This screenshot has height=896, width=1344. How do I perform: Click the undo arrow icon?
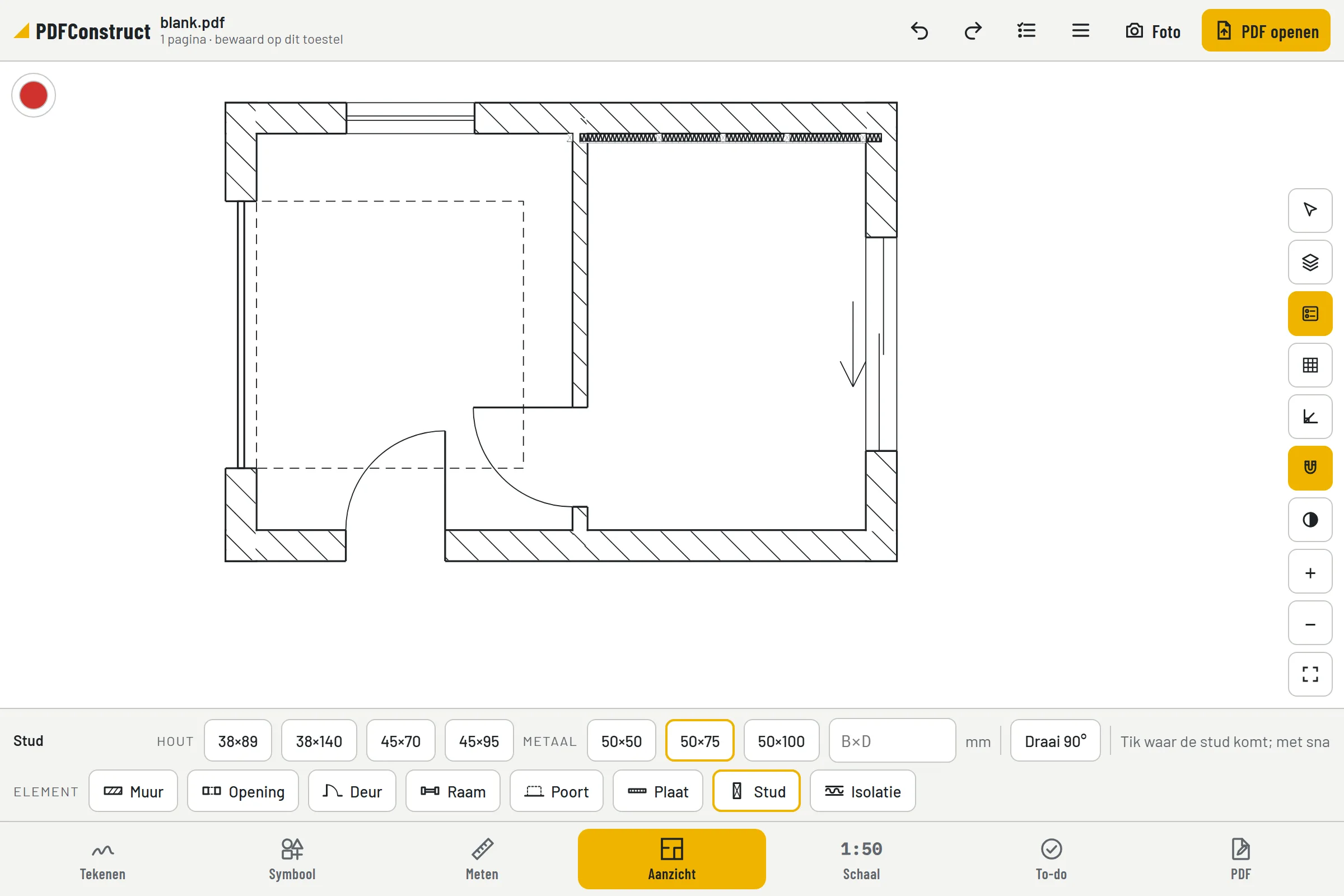click(x=919, y=30)
